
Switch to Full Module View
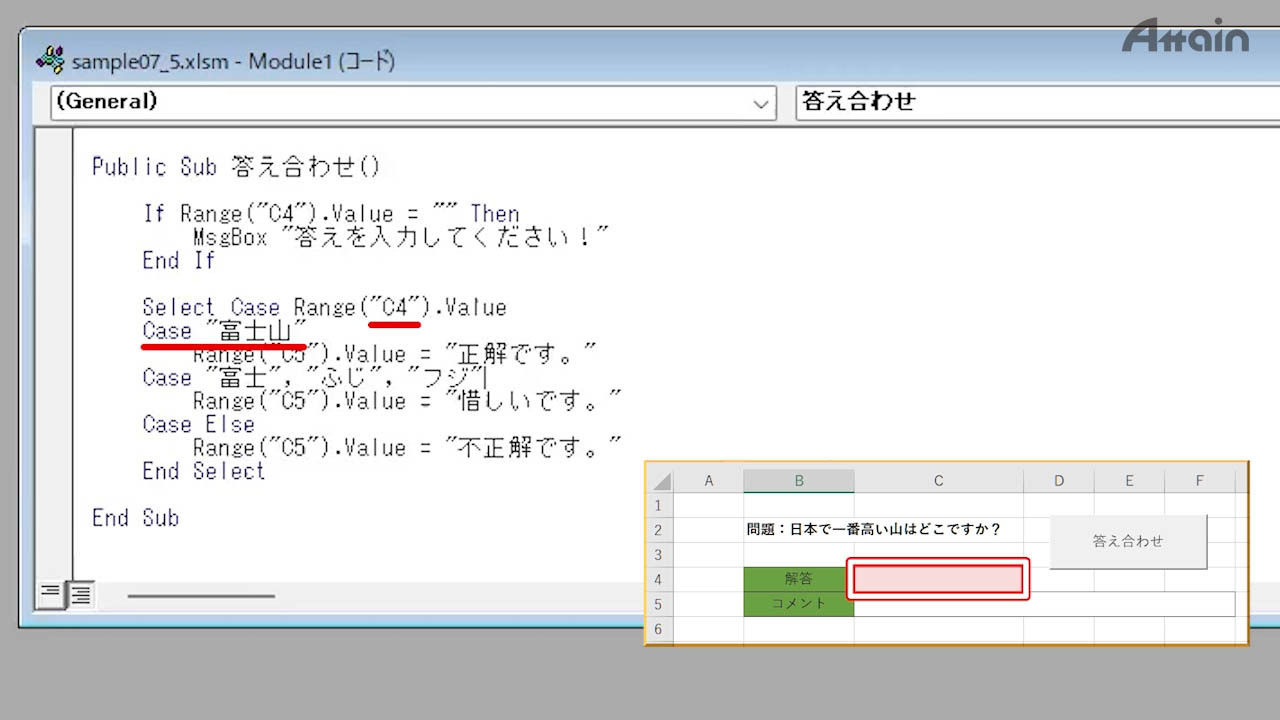[x=80, y=594]
